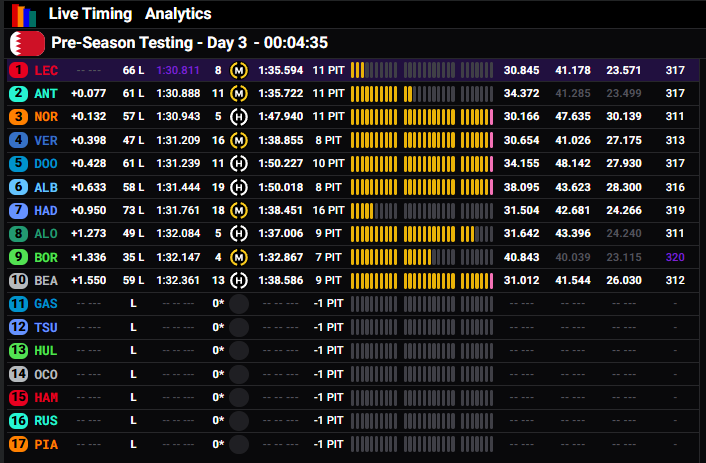Open the Live Timing tab
Screen dimensions: 706x463
[90, 14]
